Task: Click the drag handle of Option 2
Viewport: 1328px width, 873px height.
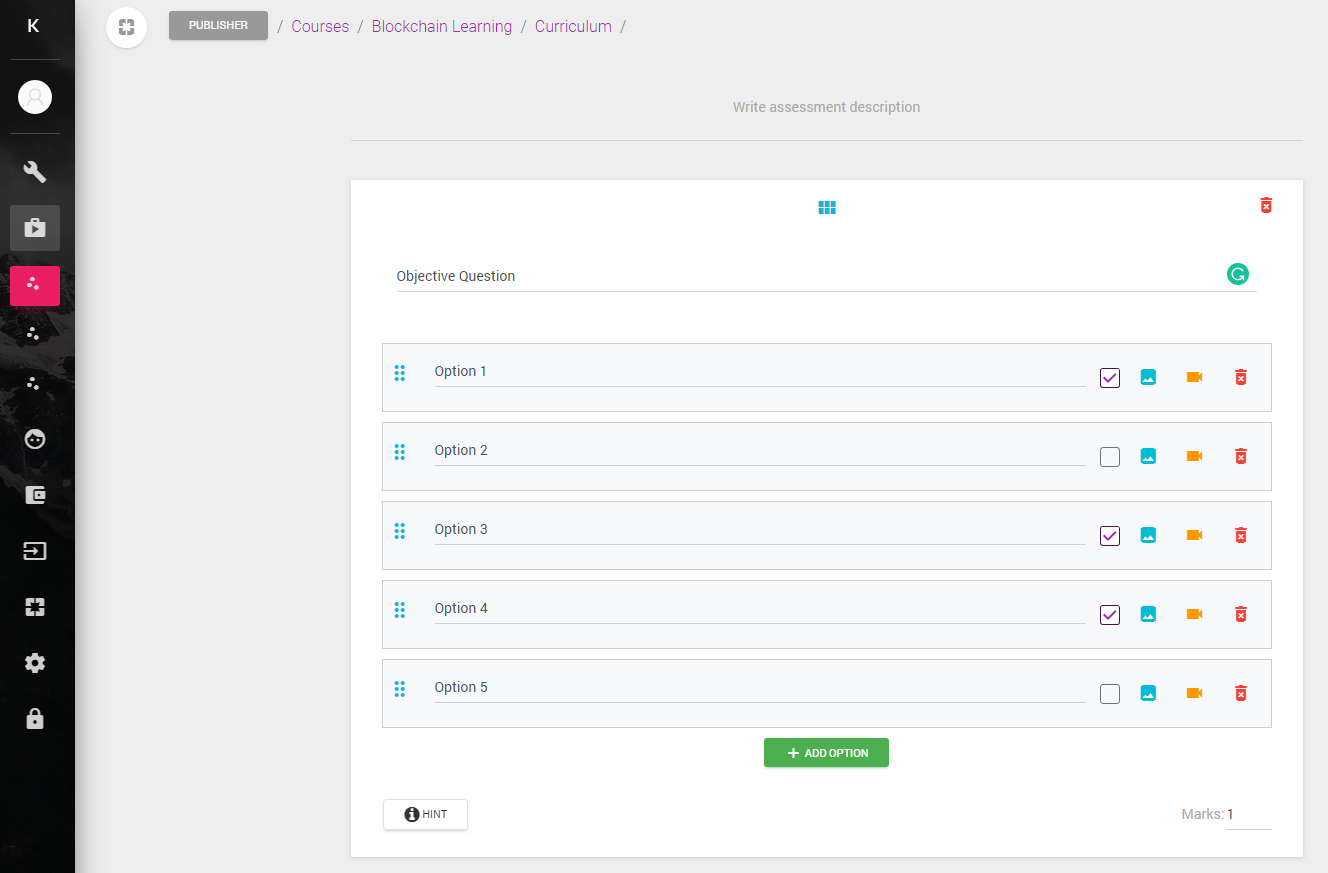Action: (400, 452)
